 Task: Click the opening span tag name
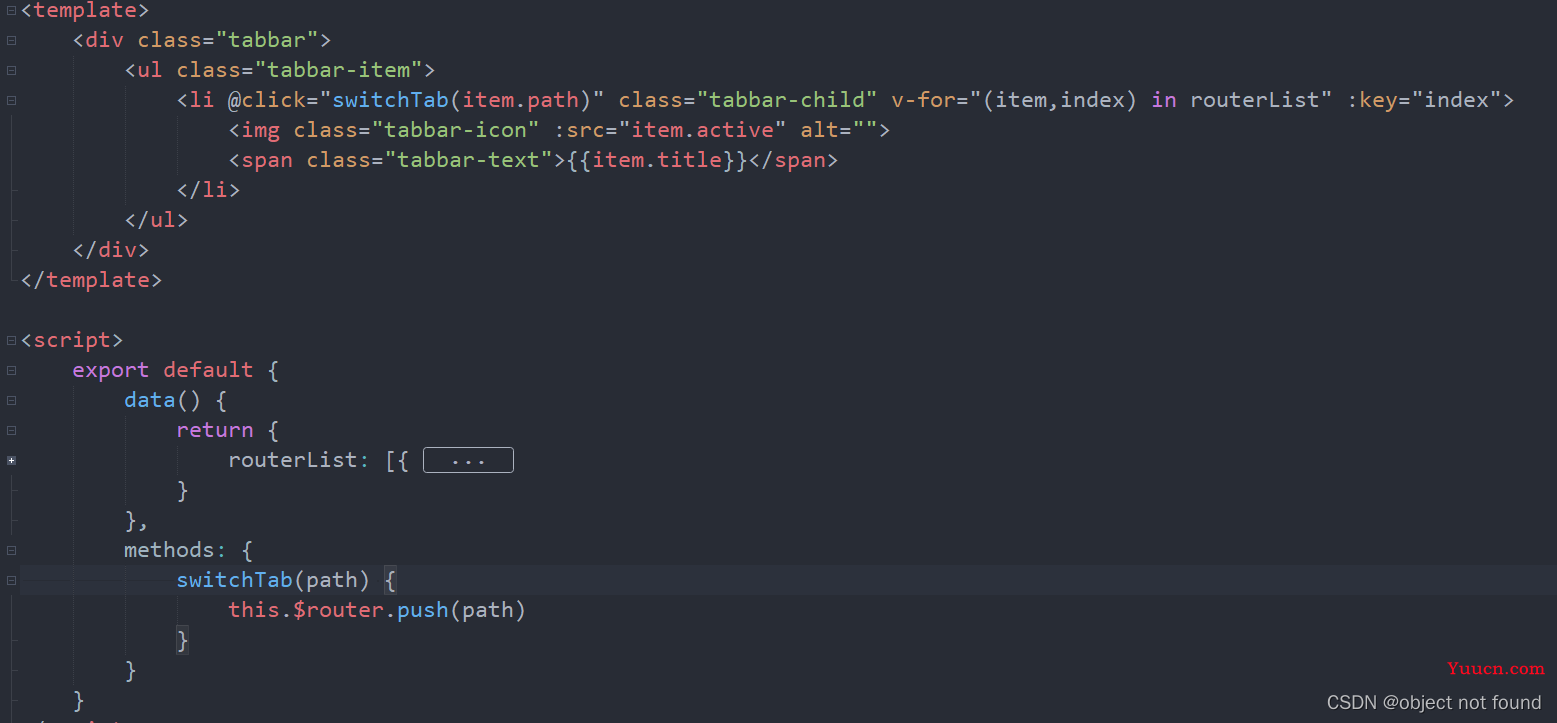tap(267, 160)
